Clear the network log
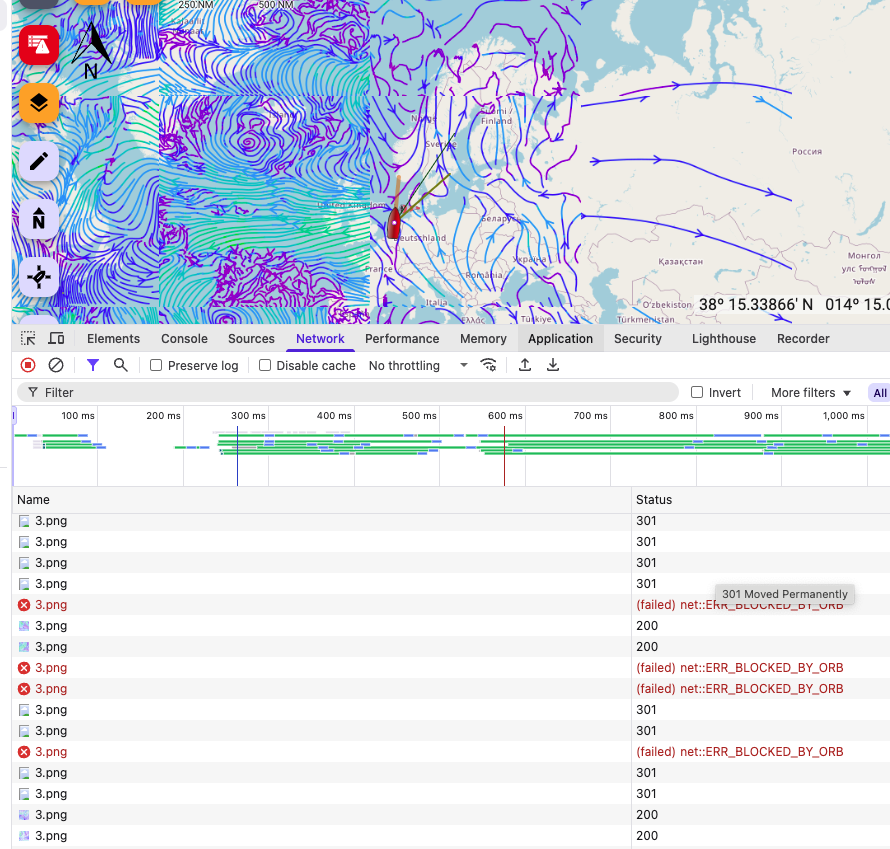 [x=56, y=365]
